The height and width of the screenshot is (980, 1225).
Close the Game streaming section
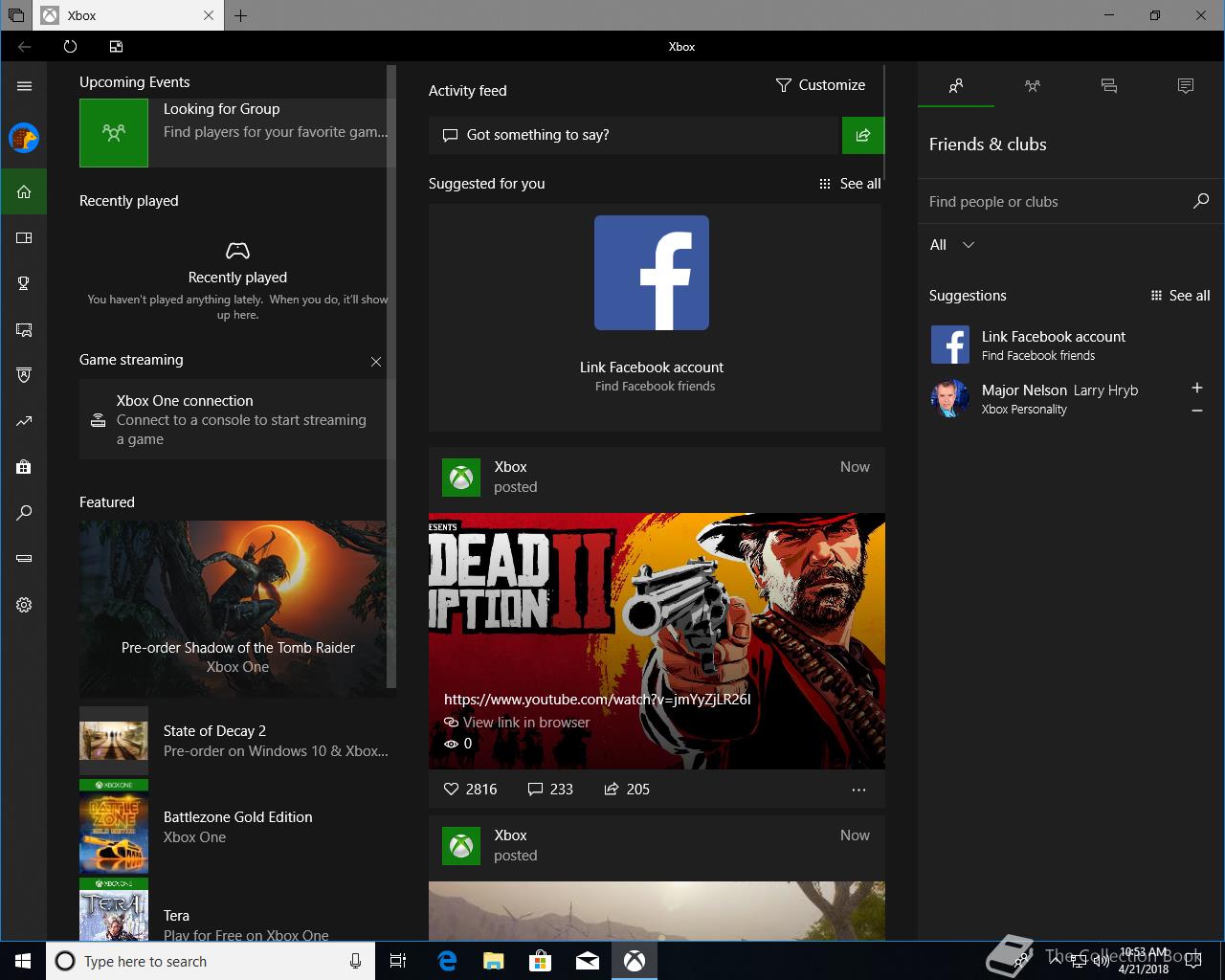[x=376, y=362]
